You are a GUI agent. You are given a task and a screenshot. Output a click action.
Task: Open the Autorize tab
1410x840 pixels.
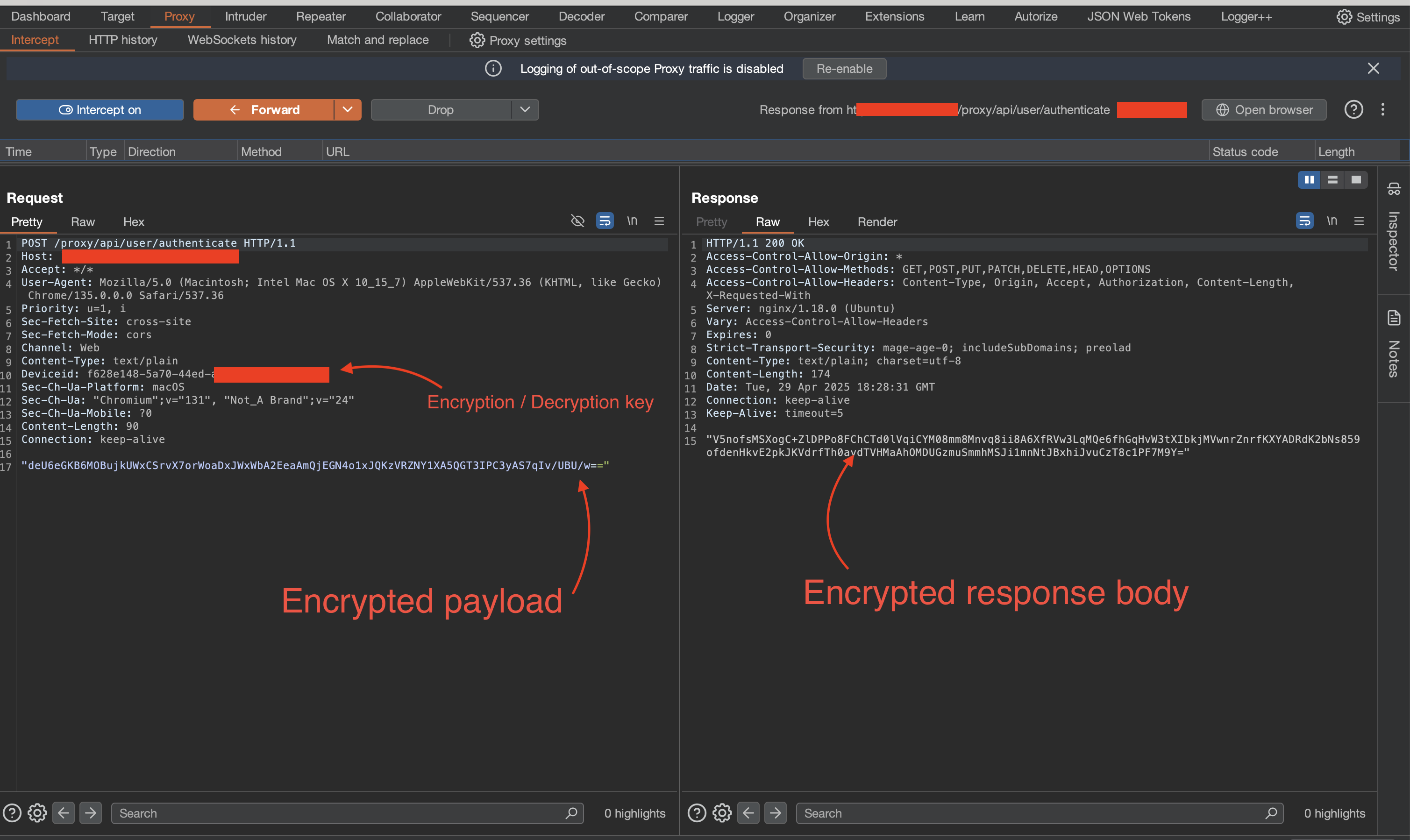pos(1035,16)
